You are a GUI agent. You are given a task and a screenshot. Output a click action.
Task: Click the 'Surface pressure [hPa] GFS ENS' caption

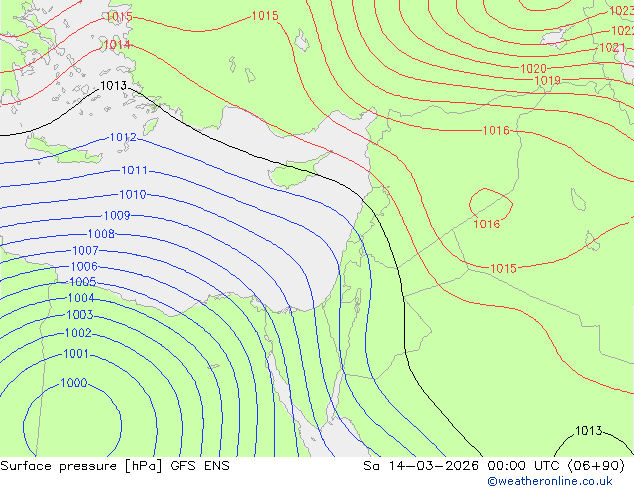click(115, 466)
